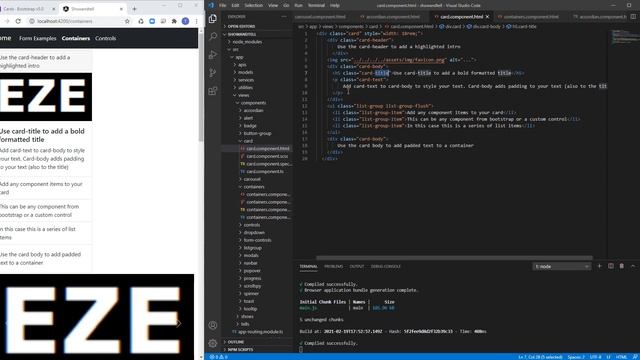
Task: Open the Run and Debug view
Action: click(213, 55)
